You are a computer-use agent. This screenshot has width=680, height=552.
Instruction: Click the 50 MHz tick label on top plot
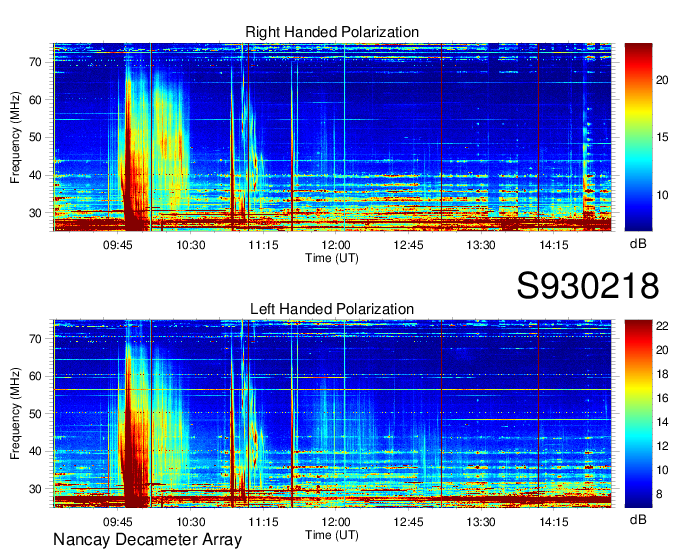point(35,137)
